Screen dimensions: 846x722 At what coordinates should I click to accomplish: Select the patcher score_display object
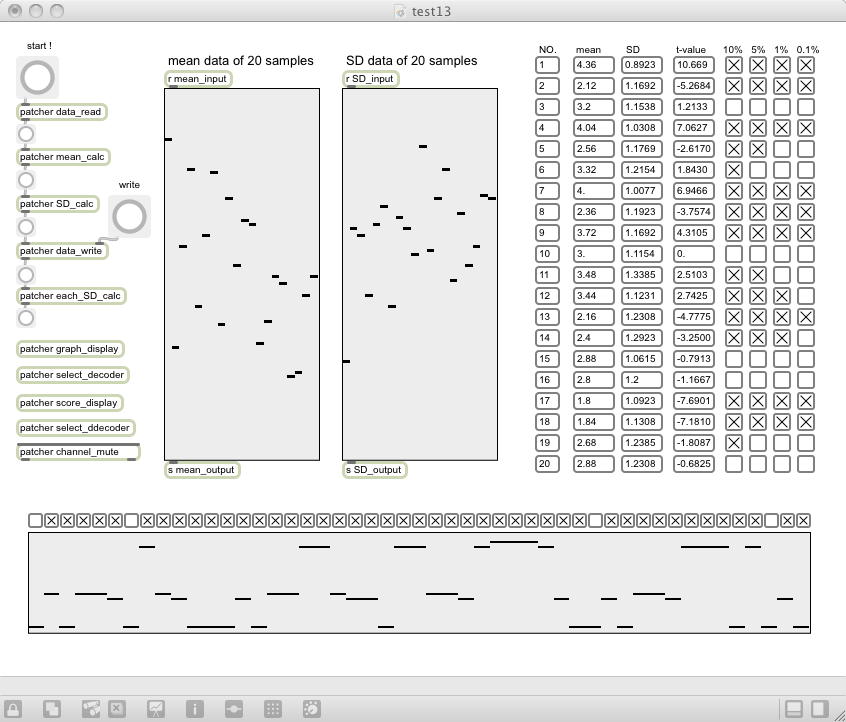click(x=70, y=403)
